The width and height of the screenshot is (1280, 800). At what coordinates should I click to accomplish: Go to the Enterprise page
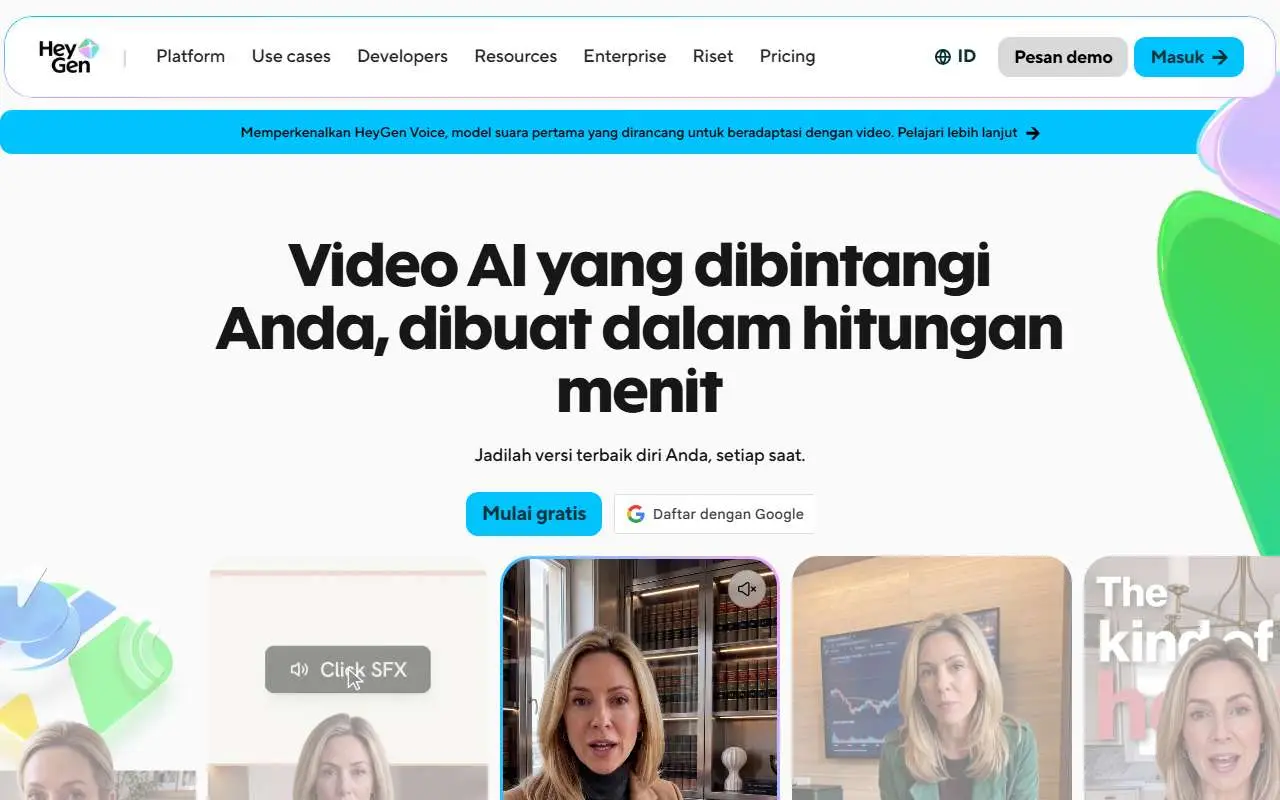point(625,56)
